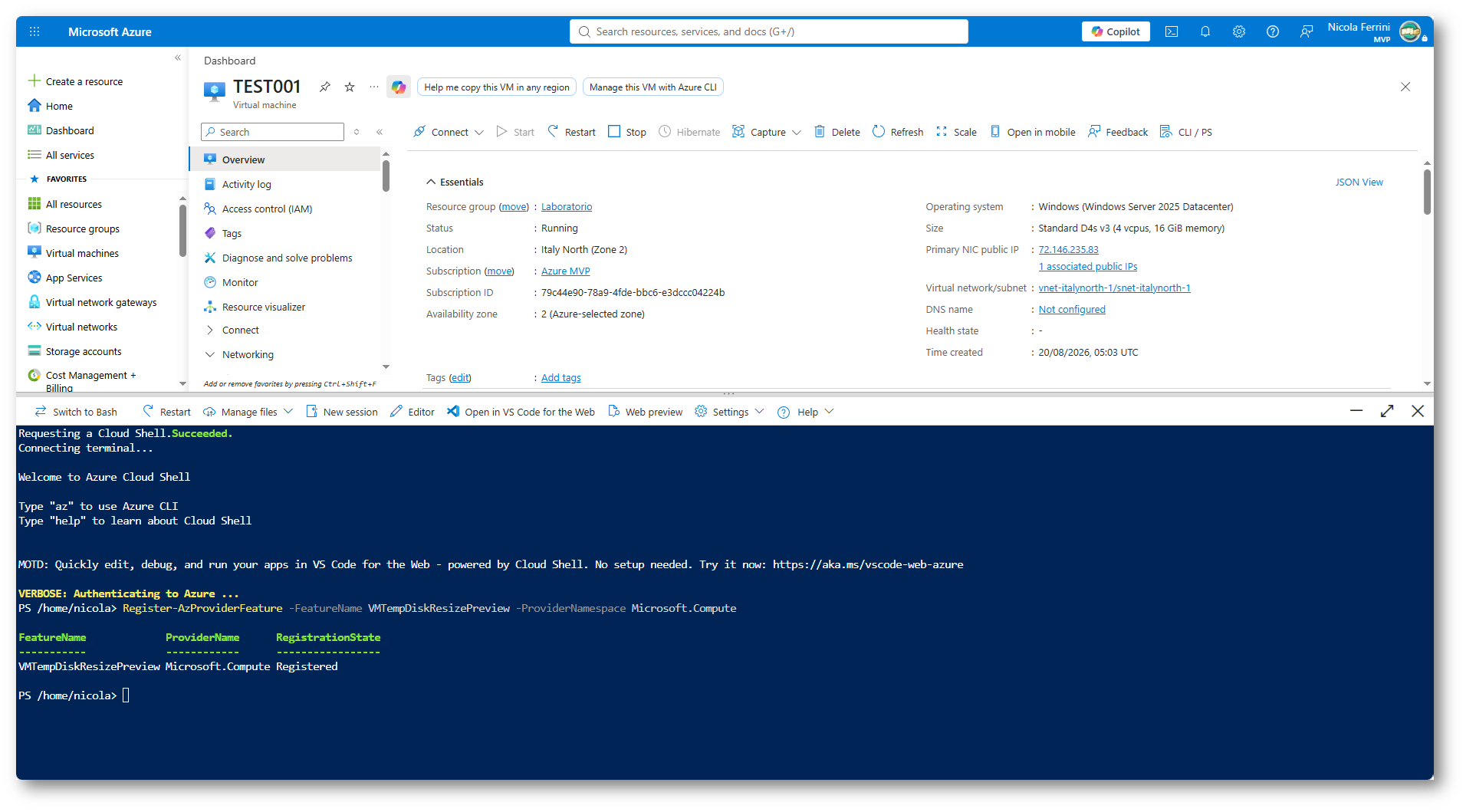Open Cloud Shell from the top bar

pyautogui.click(x=1172, y=31)
